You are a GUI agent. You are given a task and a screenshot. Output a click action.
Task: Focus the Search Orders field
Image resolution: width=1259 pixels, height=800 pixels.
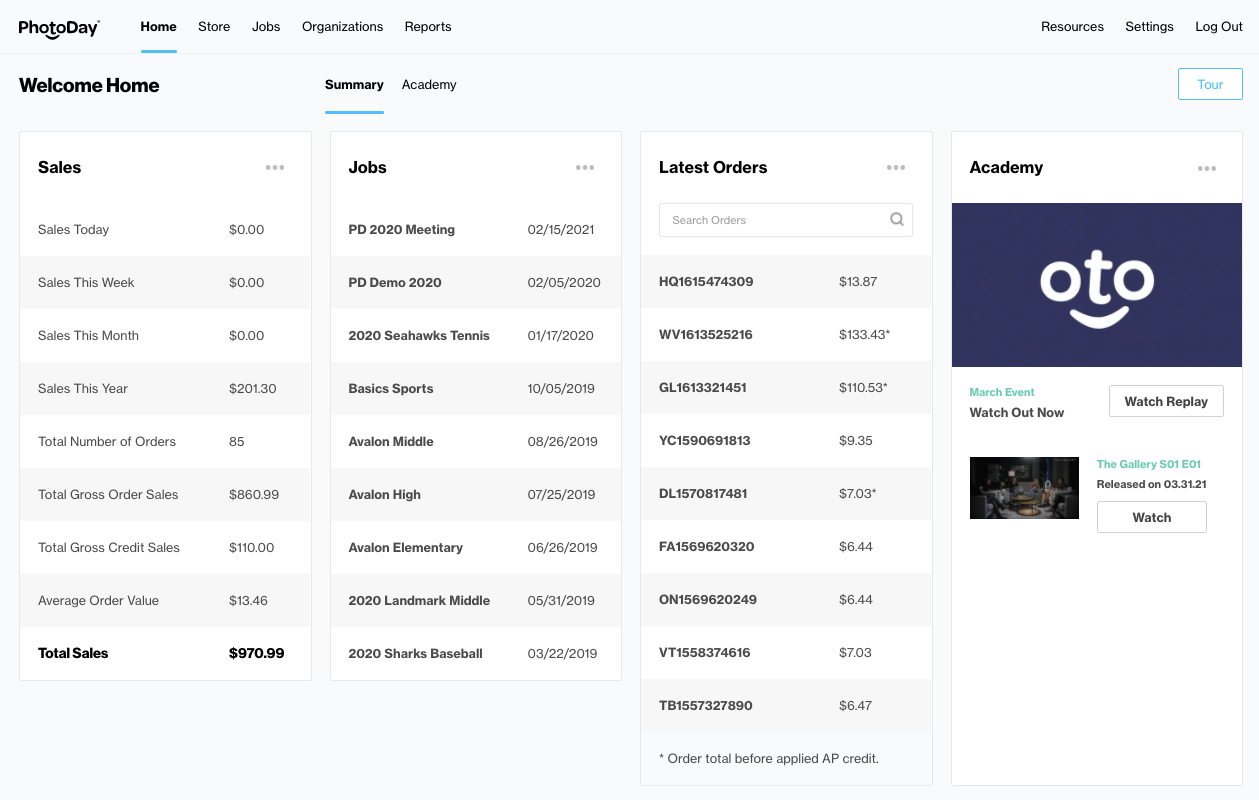click(x=786, y=220)
